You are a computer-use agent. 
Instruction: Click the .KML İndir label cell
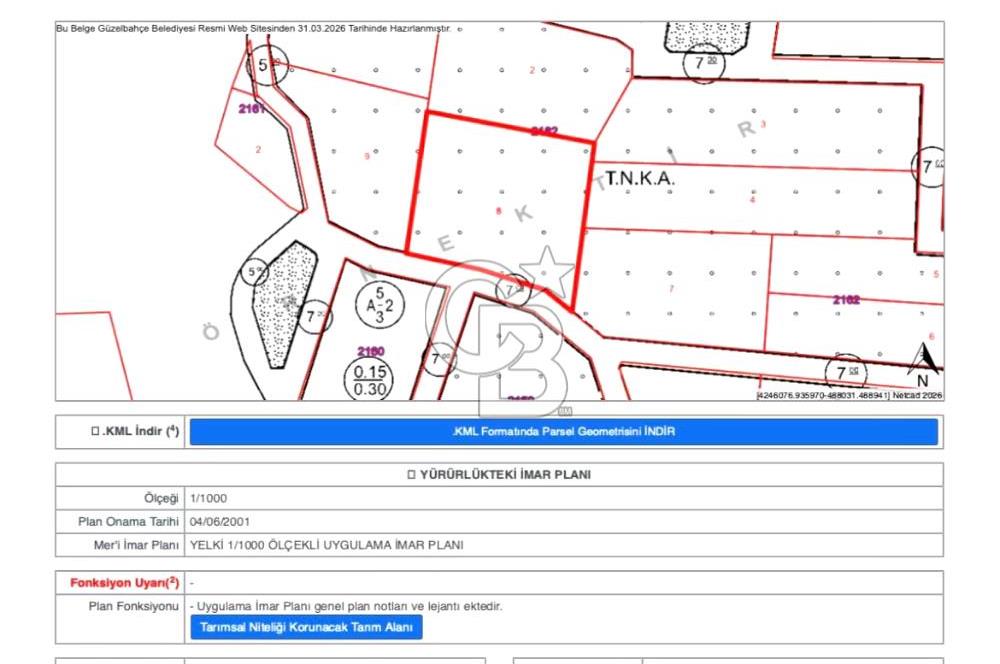pos(134,432)
